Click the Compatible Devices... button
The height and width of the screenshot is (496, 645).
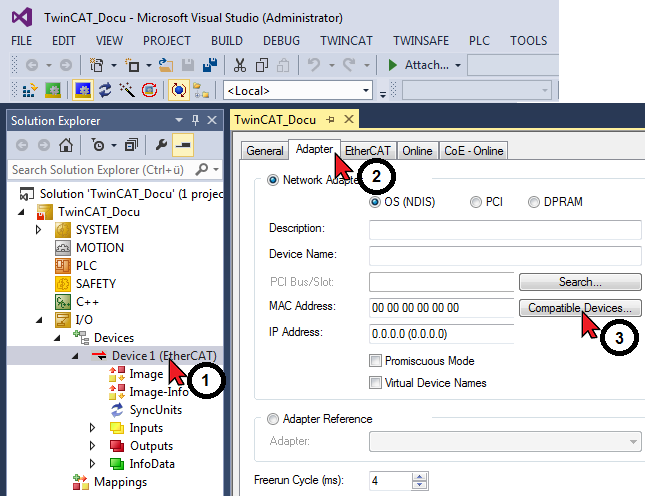pyautogui.click(x=580, y=308)
